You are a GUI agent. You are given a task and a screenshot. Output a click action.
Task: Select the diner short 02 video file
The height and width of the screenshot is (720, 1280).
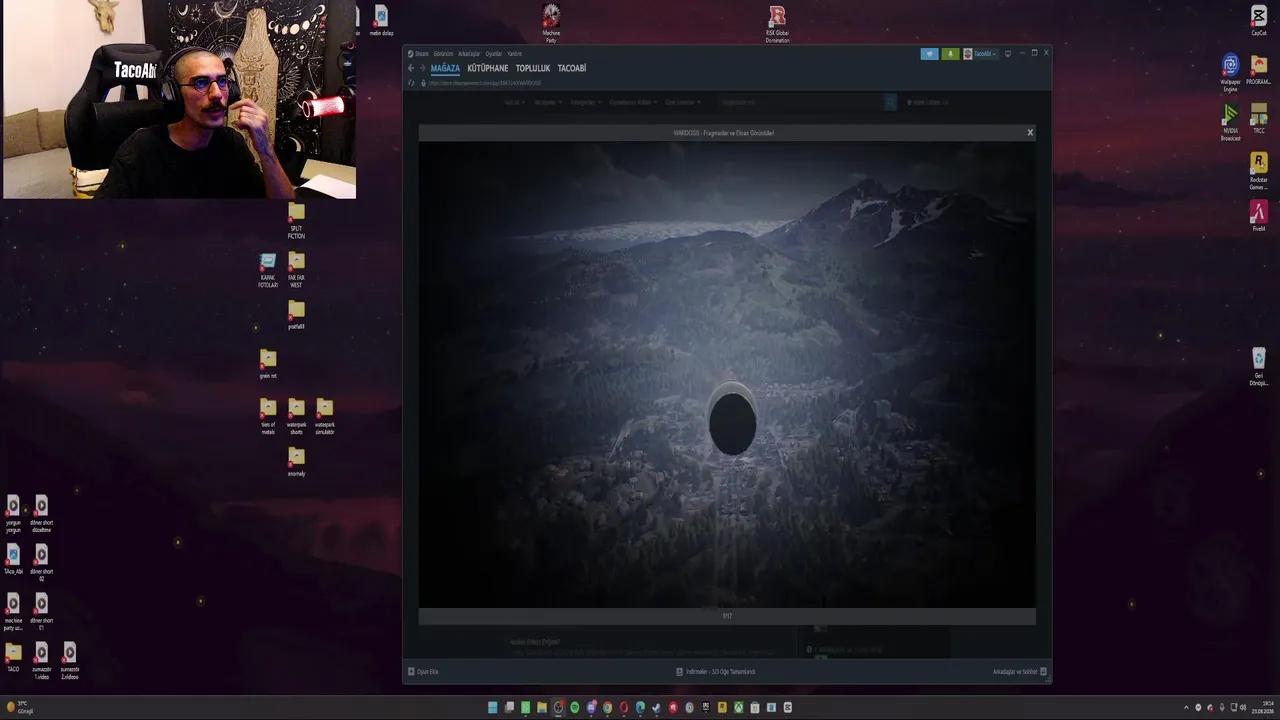coord(41,564)
